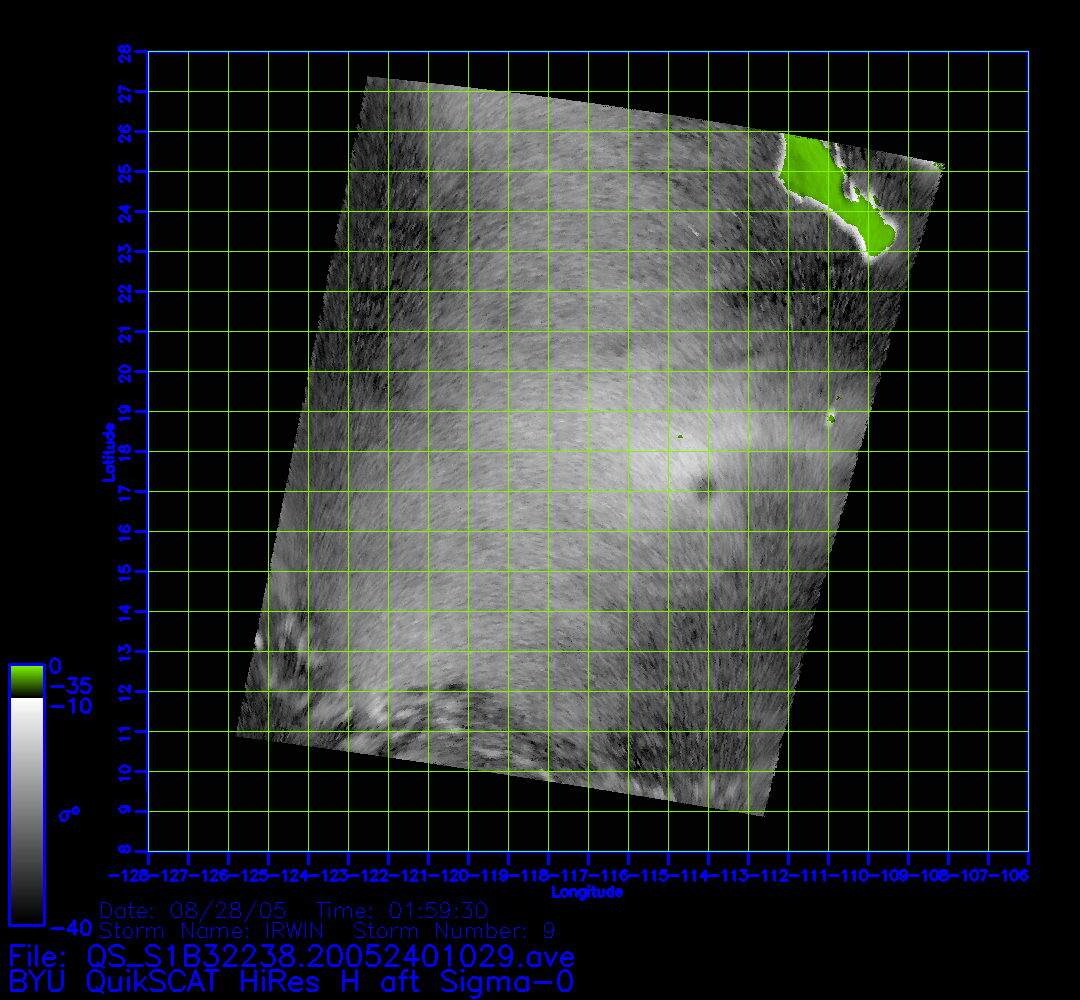This screenshot has width=1080, height=1000.
Task: Click the Latitude axis title
Action: (x=108, y=451)
